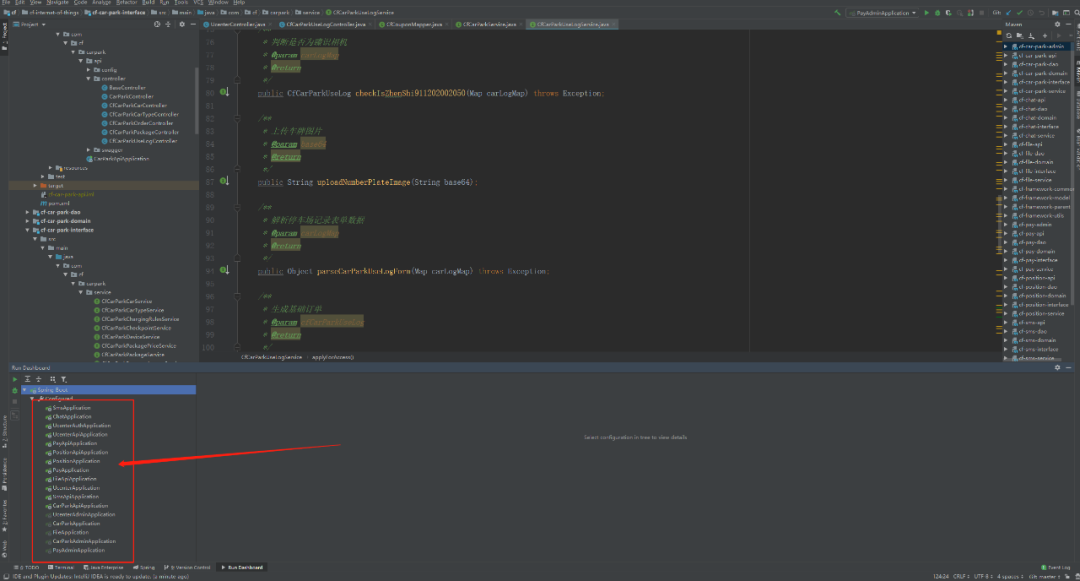The width and height of the screenshot is (1080, 581).
Task: Open the Project view dropdown
Action: (29, 24)
